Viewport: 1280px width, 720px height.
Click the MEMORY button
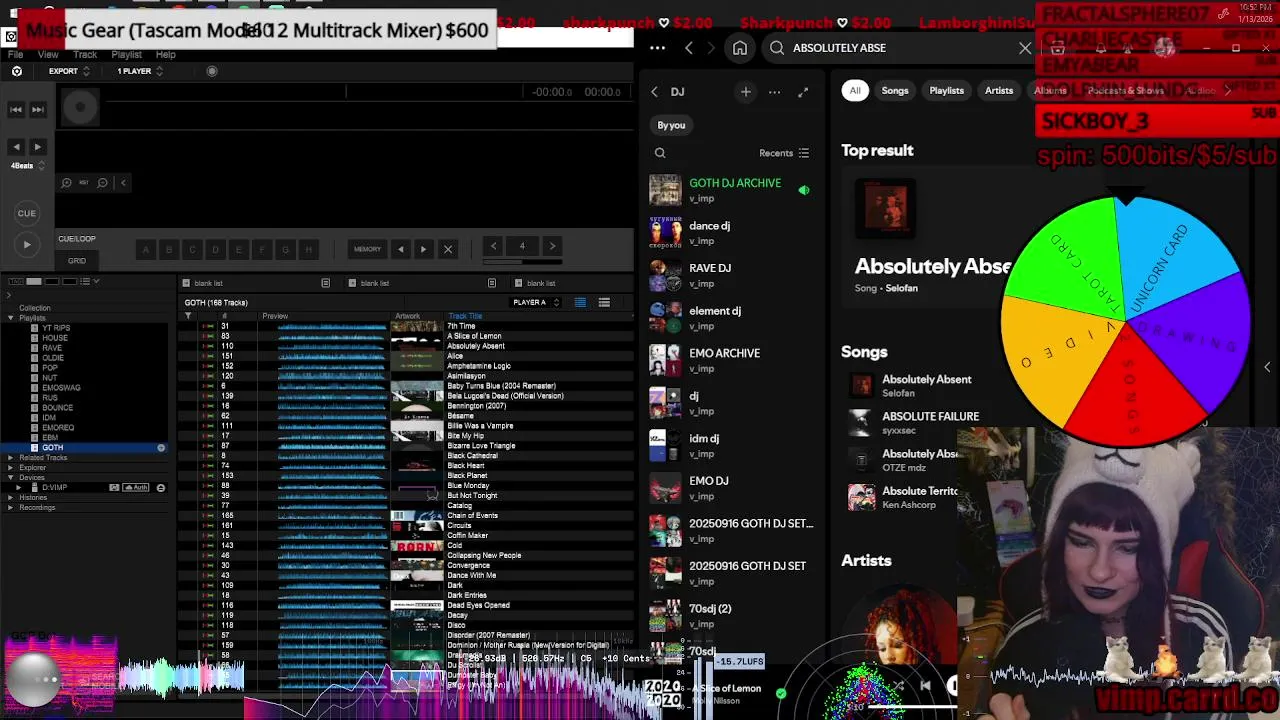tap(367, 249)
